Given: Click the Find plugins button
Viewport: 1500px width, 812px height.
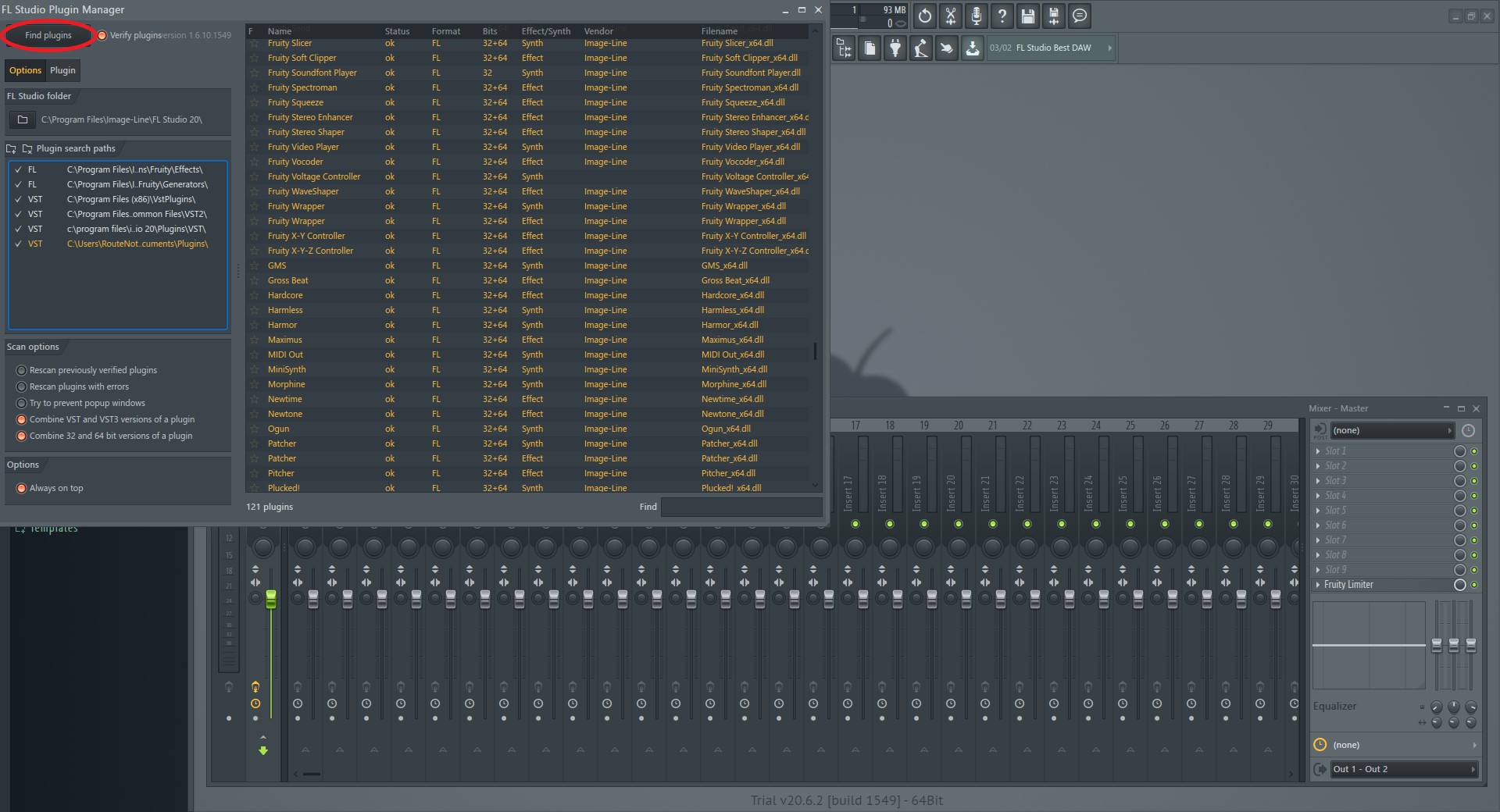Looking at the screenshot, I should [47, 35].
